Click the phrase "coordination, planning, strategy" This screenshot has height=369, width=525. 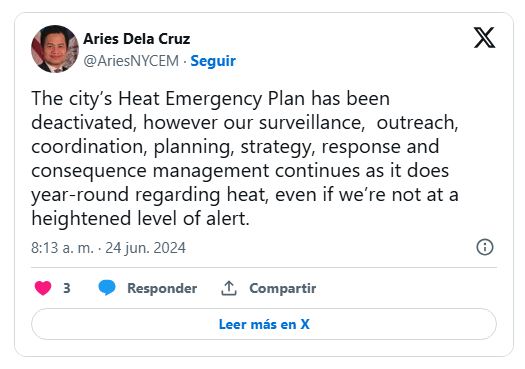173,147
